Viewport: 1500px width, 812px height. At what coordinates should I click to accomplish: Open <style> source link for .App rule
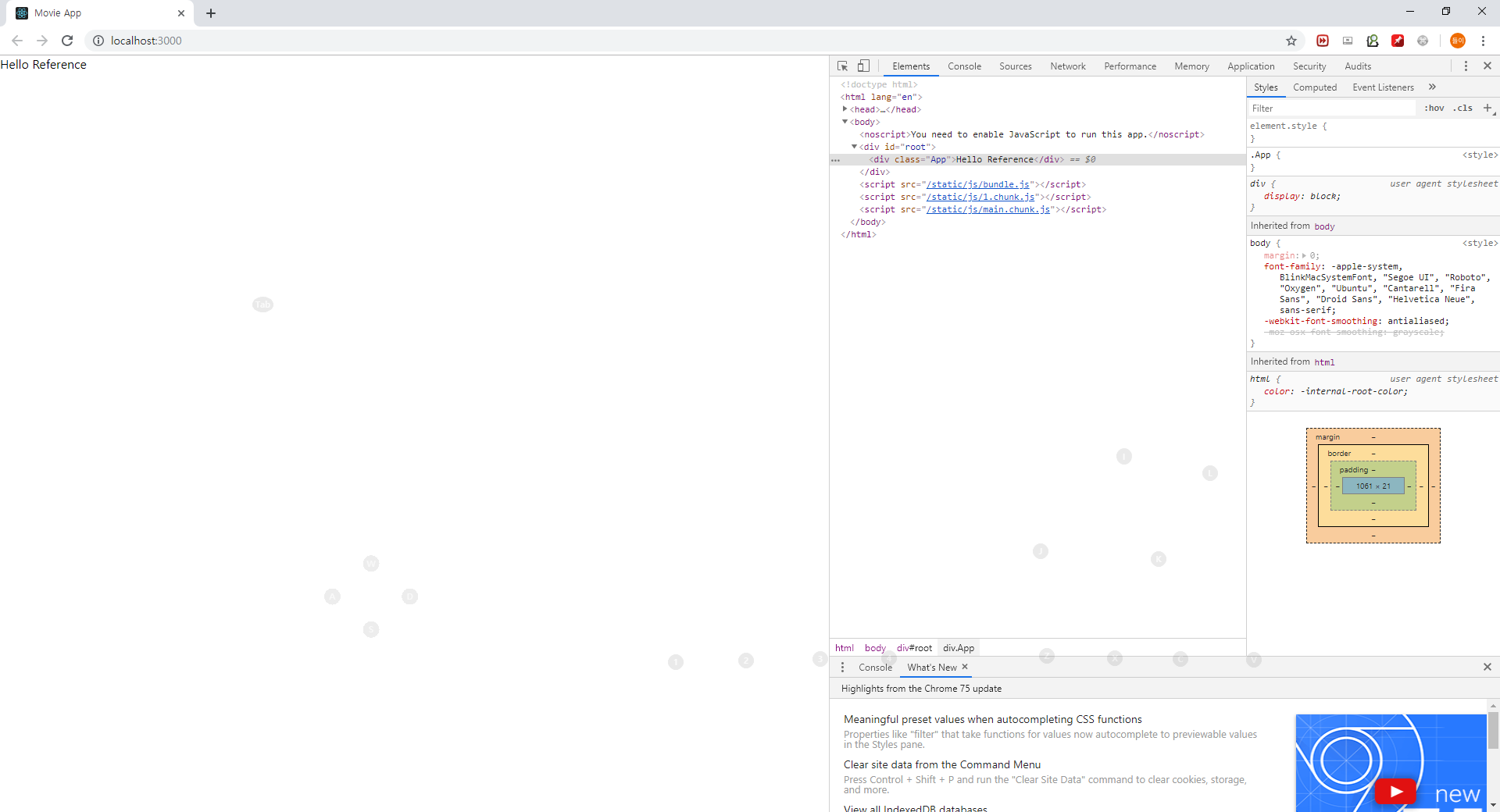1480,155
